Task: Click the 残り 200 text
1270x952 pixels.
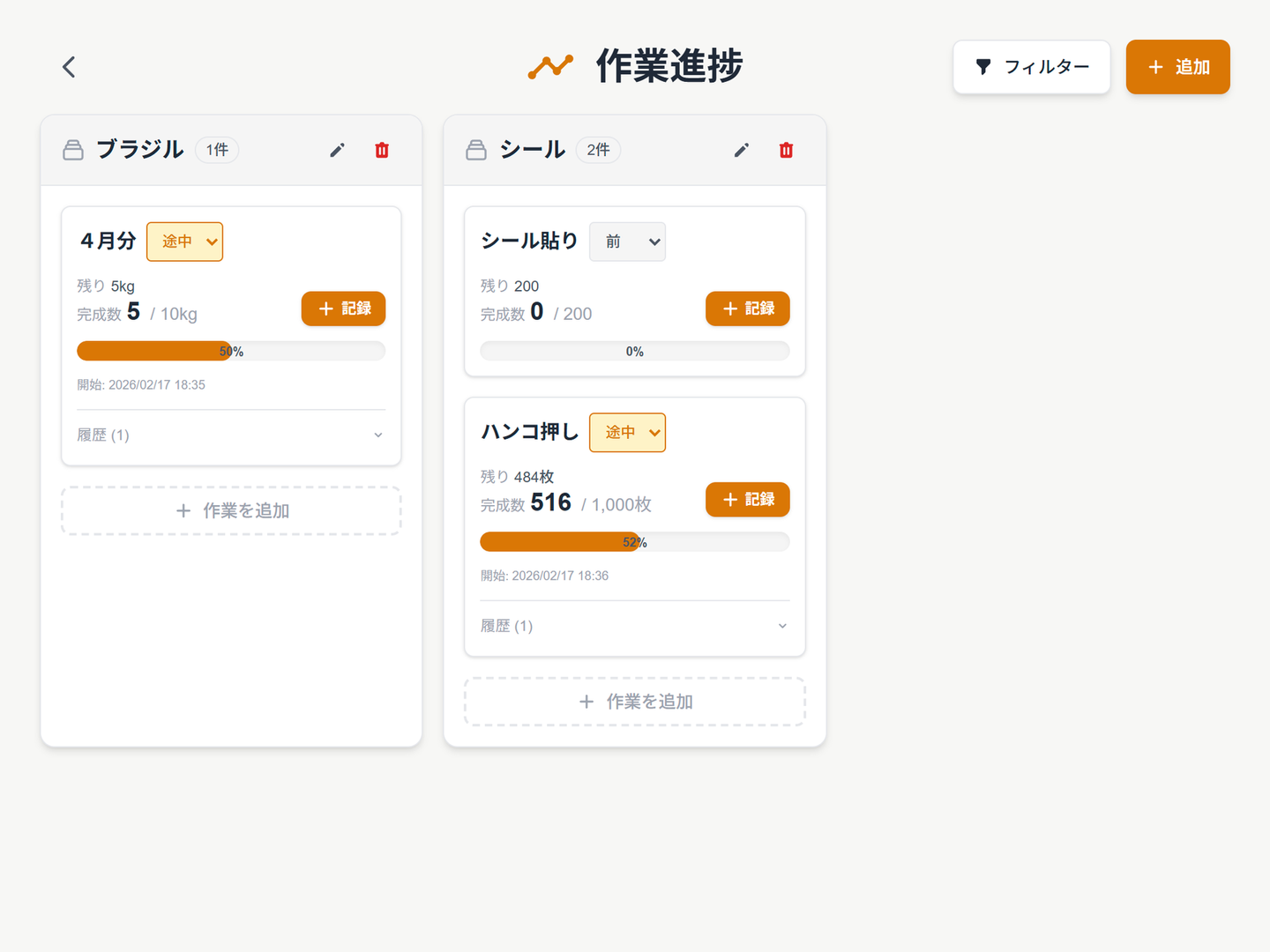Action: coord(510,286)
